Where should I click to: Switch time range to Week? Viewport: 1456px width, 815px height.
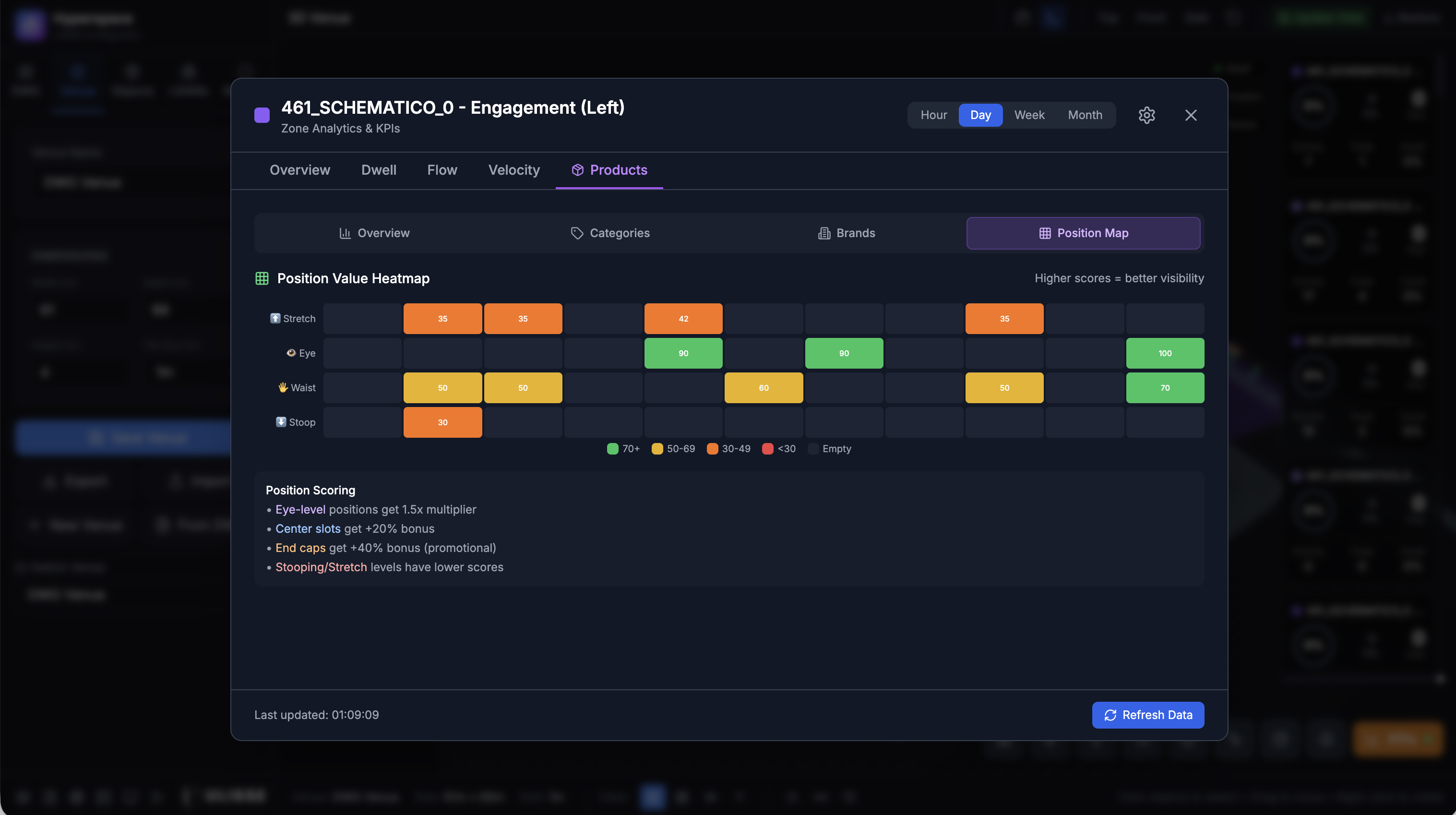click(x=1029, y=115)
